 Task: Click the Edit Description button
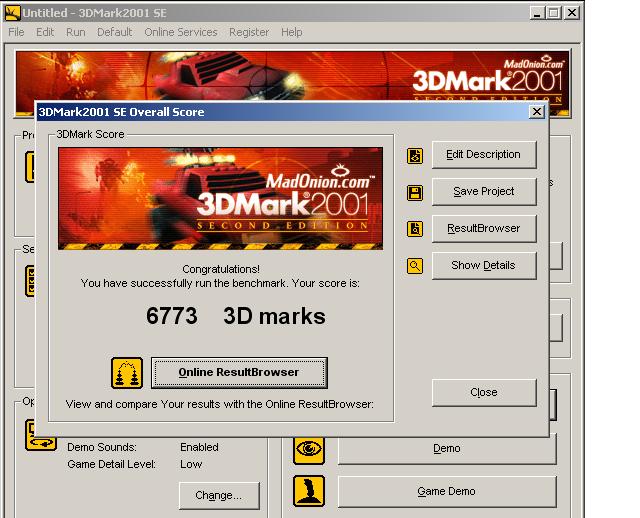coord(484,154)
